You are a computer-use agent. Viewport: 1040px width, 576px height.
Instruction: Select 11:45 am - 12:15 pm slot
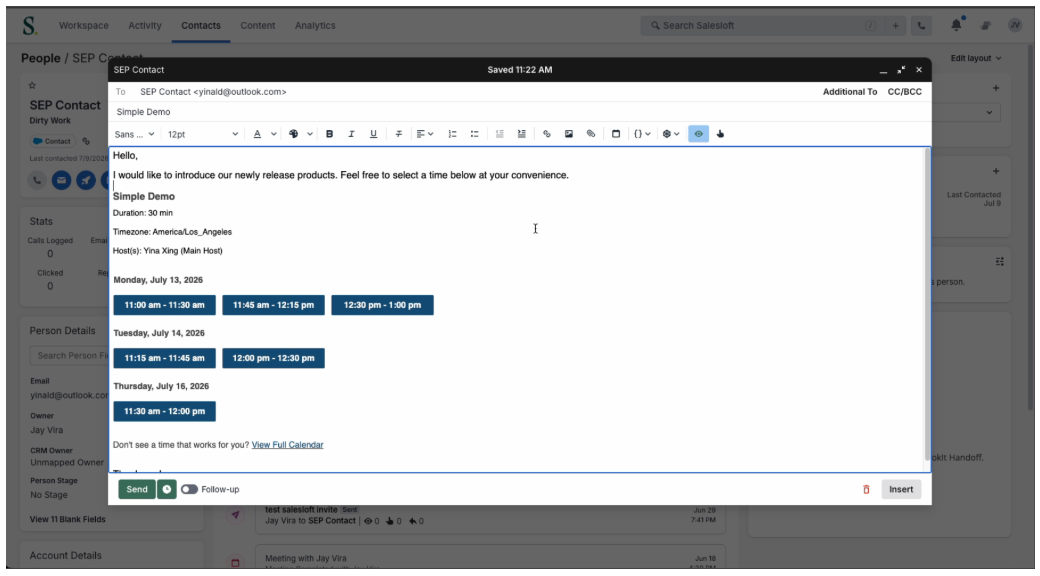(x=273, y=305)
